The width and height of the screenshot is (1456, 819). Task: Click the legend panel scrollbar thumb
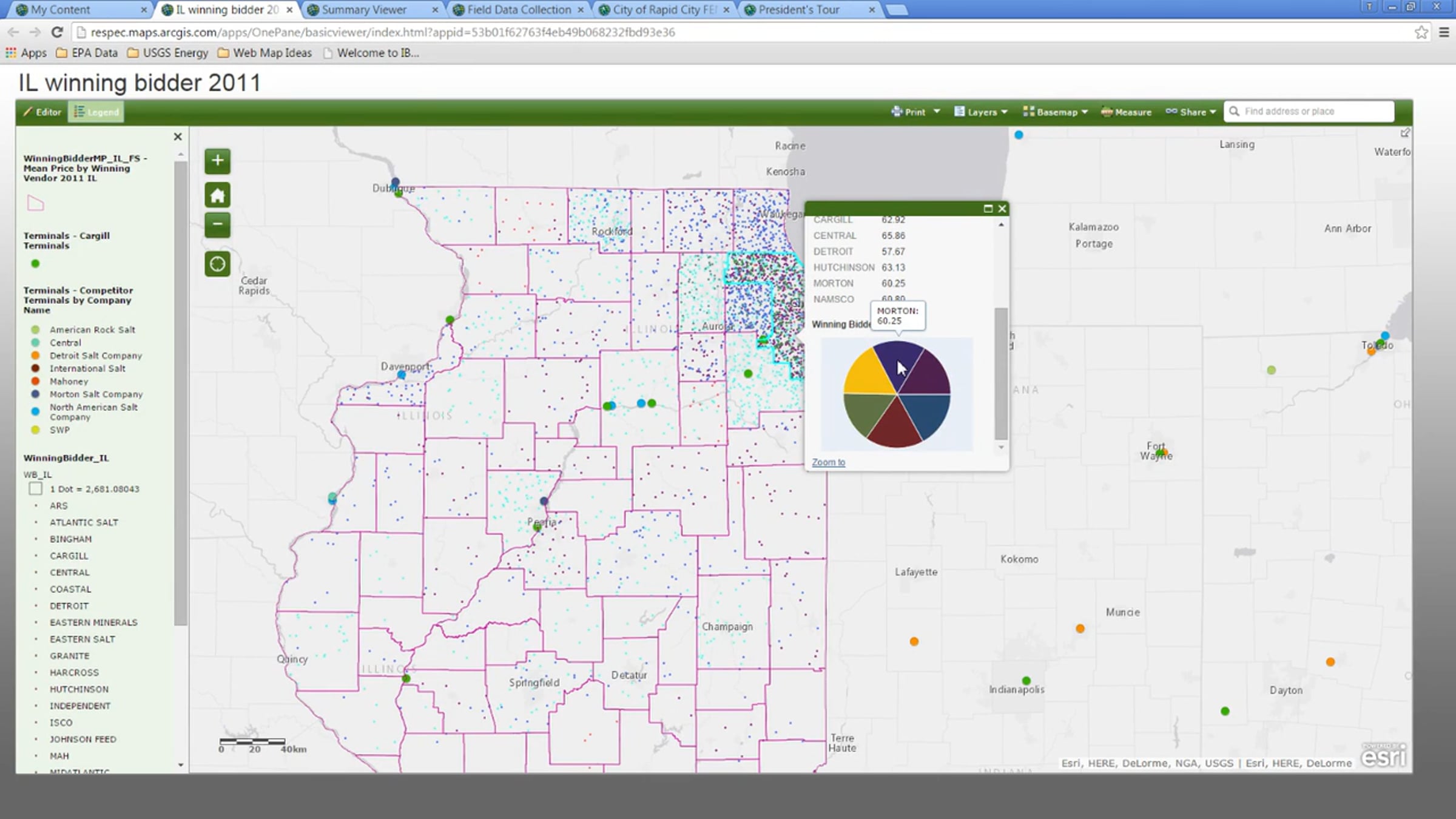180,393
